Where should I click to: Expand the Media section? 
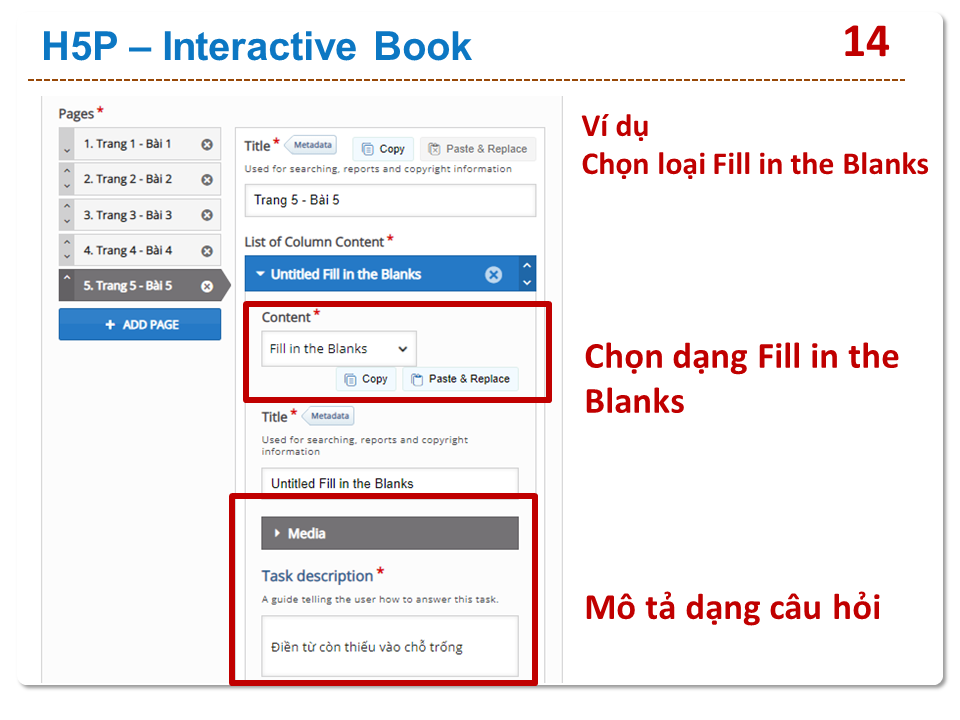tap(390, 533)
